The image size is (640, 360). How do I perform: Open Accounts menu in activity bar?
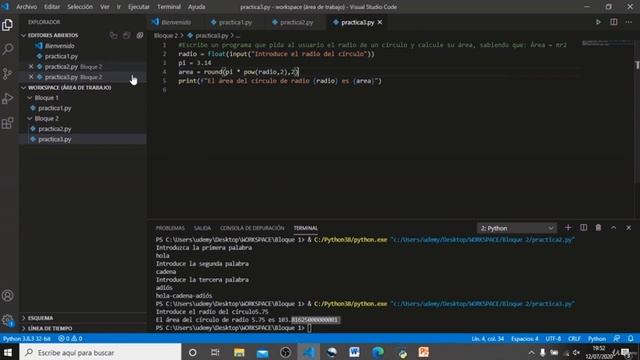pos(7,296)
